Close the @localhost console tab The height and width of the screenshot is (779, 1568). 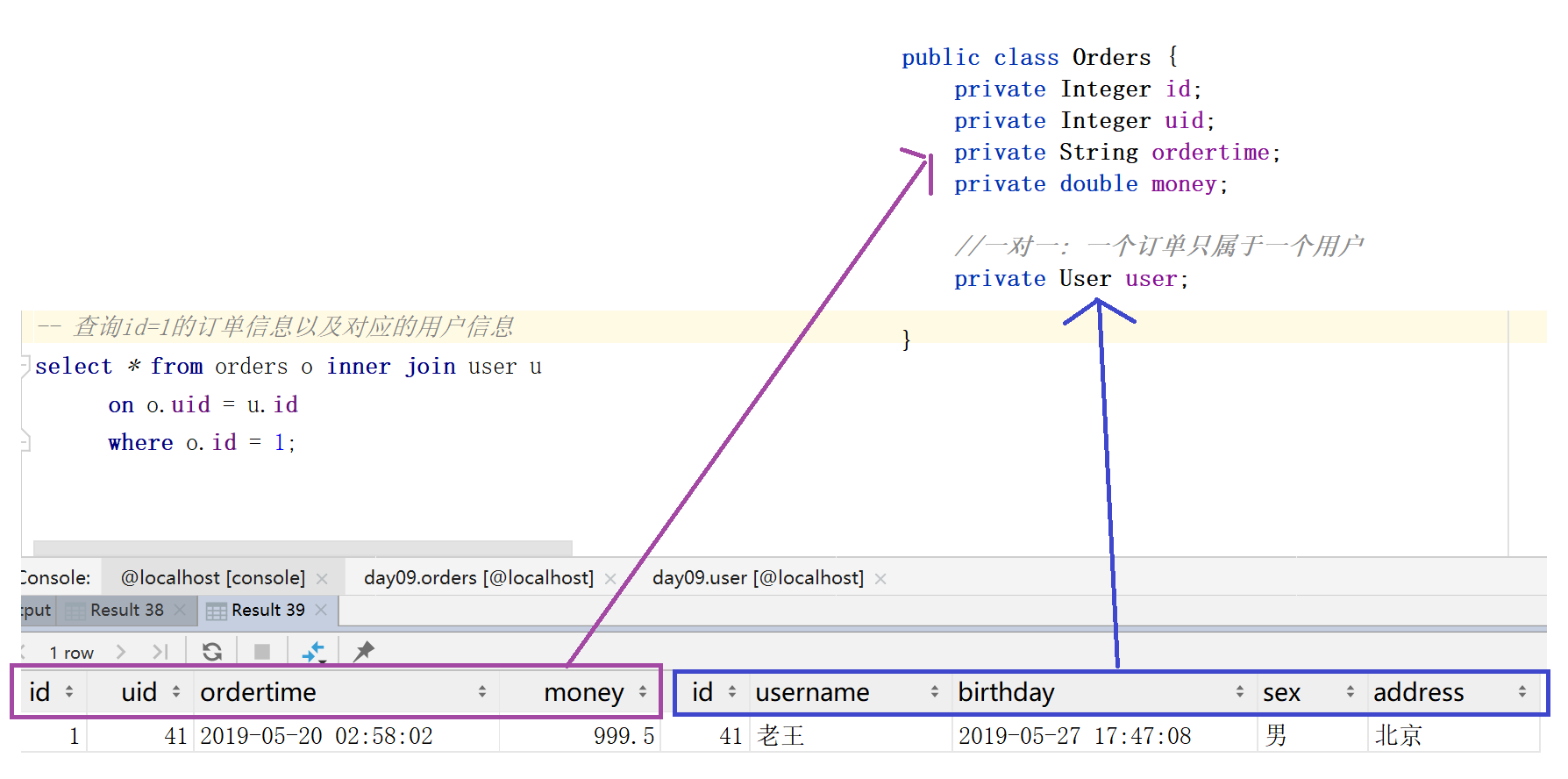[x=322, y=579]
